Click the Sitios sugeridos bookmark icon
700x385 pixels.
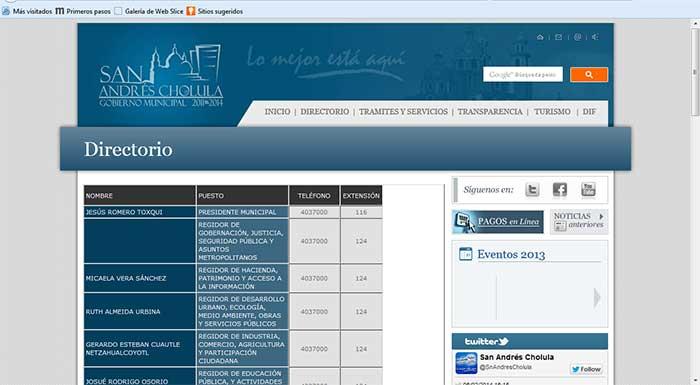pyautogui.click(x=191, y=11)
